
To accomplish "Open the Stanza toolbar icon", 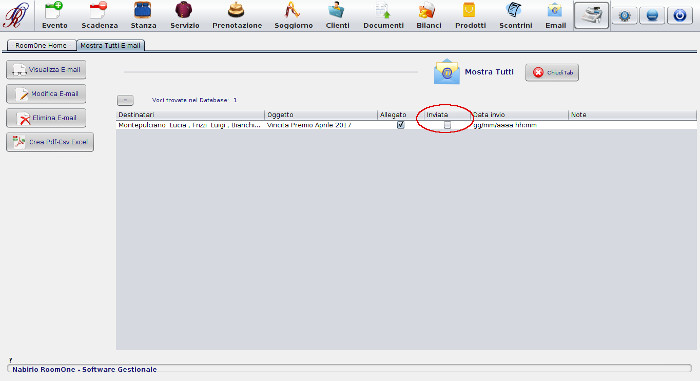I will (143, 15).
